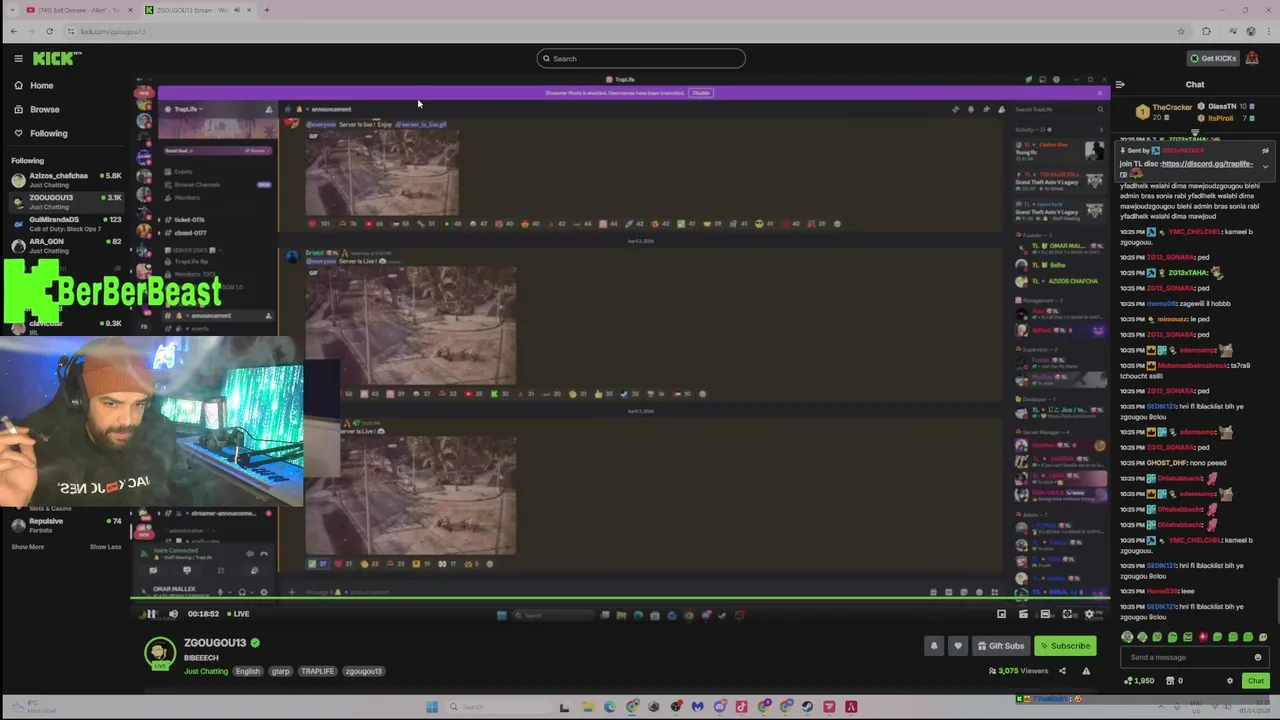Viewport: 1280px width, 720px height.
Task: Open Steam from taskbar
Action: 807,707
